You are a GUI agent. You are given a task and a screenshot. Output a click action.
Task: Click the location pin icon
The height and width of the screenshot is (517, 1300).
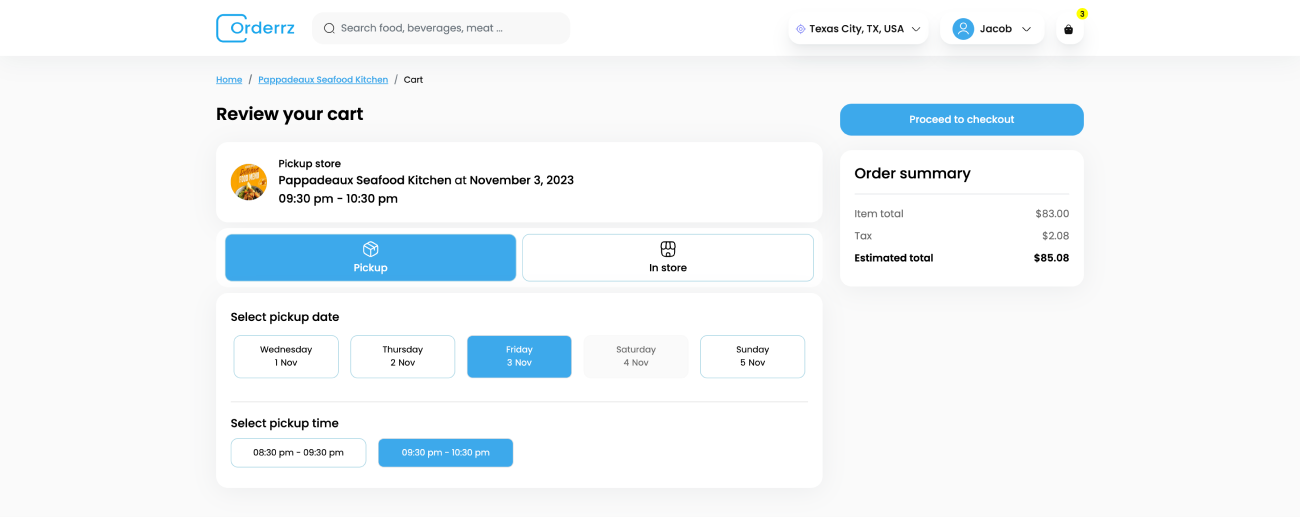click(800, 29)
